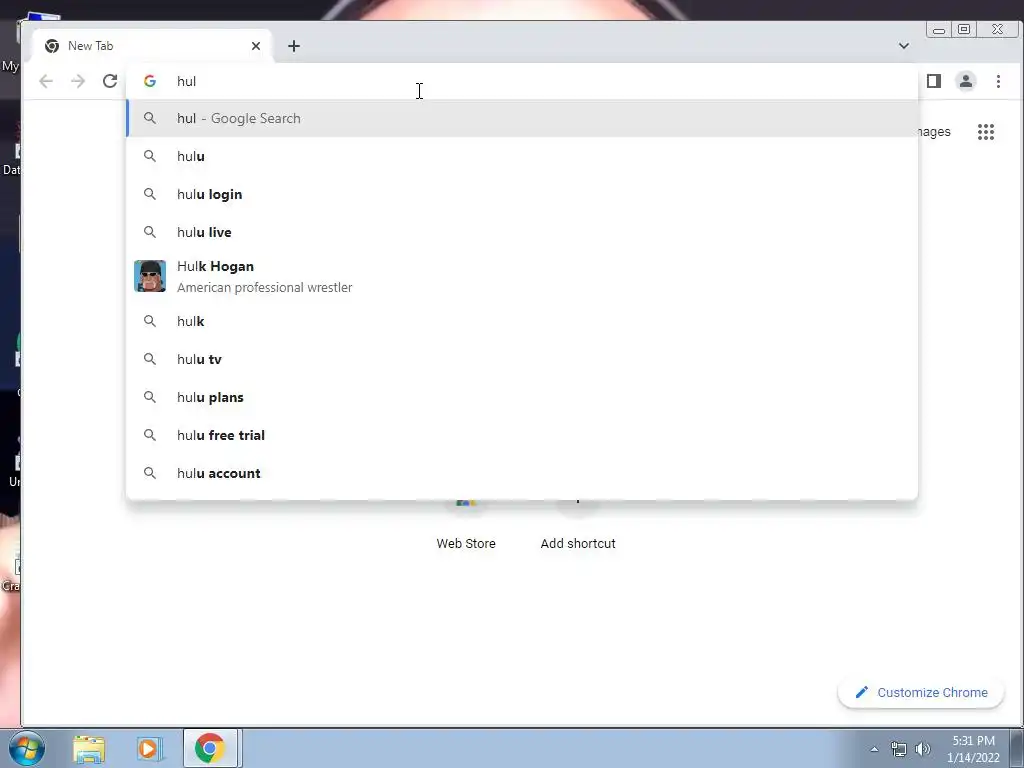The width and height of the screenshot is (1024, 768).
Task: Open a new tab with the plus button
Action: [294, 46]
